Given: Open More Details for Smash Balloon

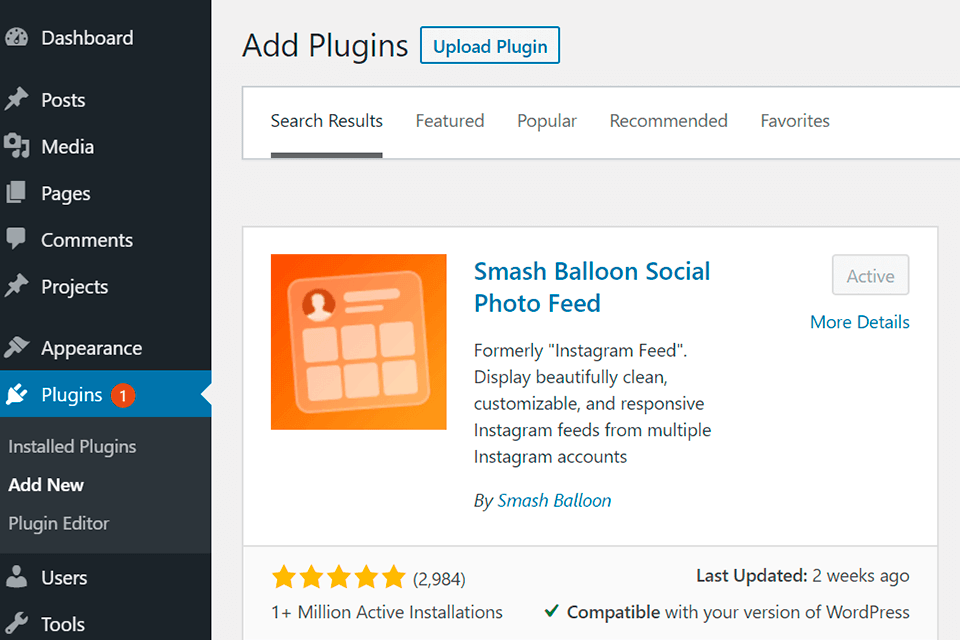Looking at the screenshot, I should (x=860, y=322).
